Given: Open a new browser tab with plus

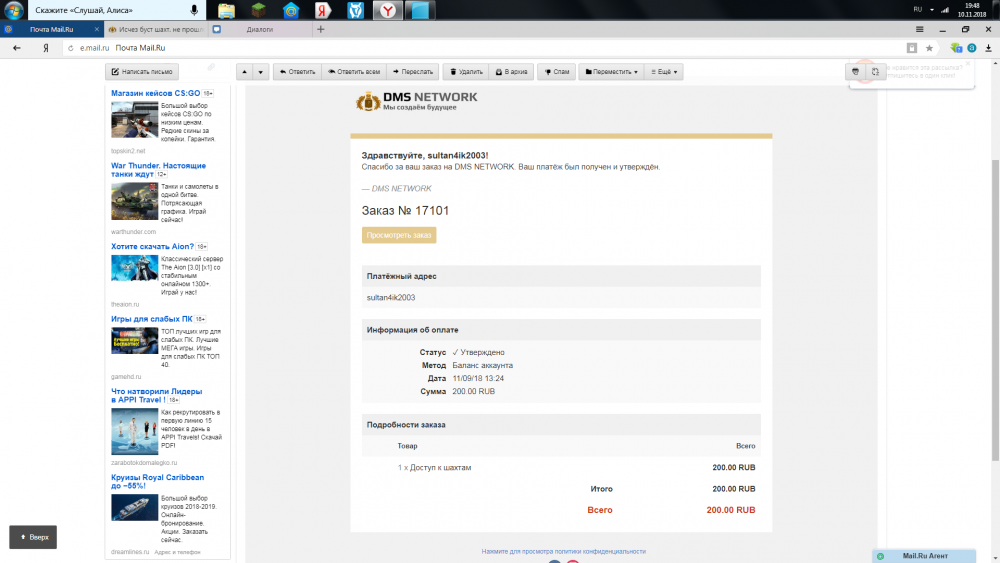Looking at the screenshot, I should (321, 30).
